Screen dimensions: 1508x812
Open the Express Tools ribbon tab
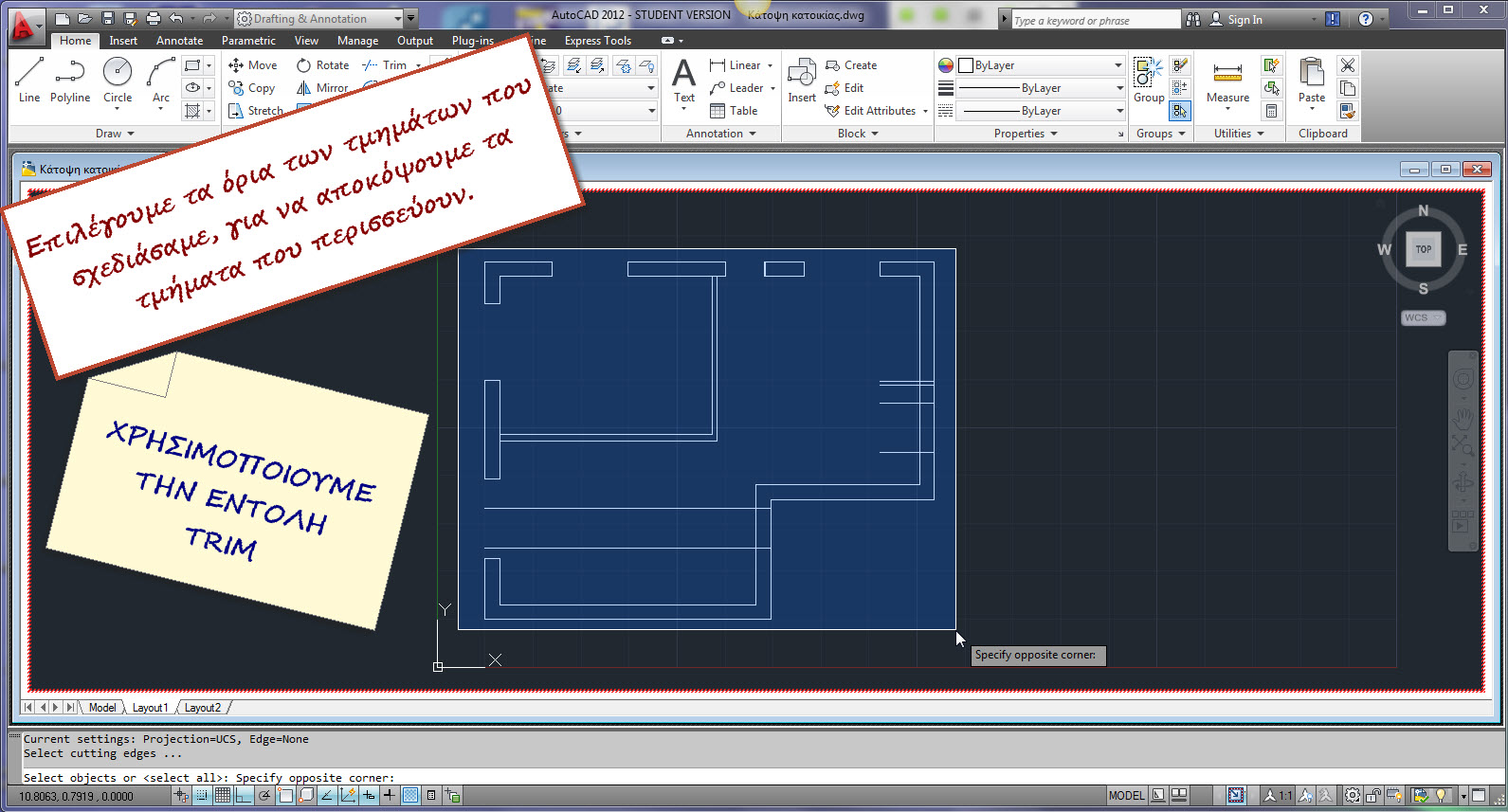(x=598, y=41)
